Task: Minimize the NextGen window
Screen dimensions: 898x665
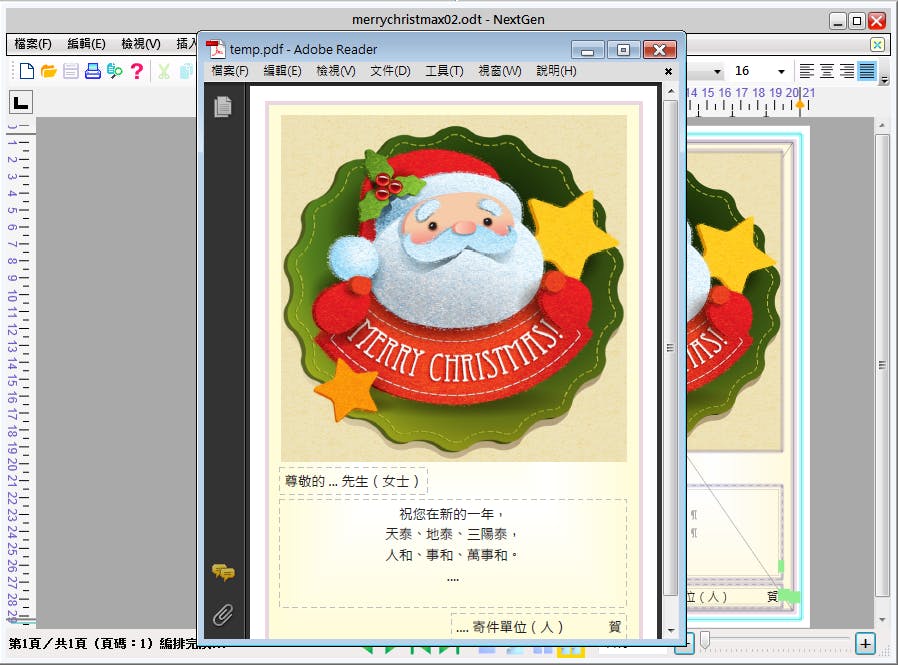Action: coord(838,21)
